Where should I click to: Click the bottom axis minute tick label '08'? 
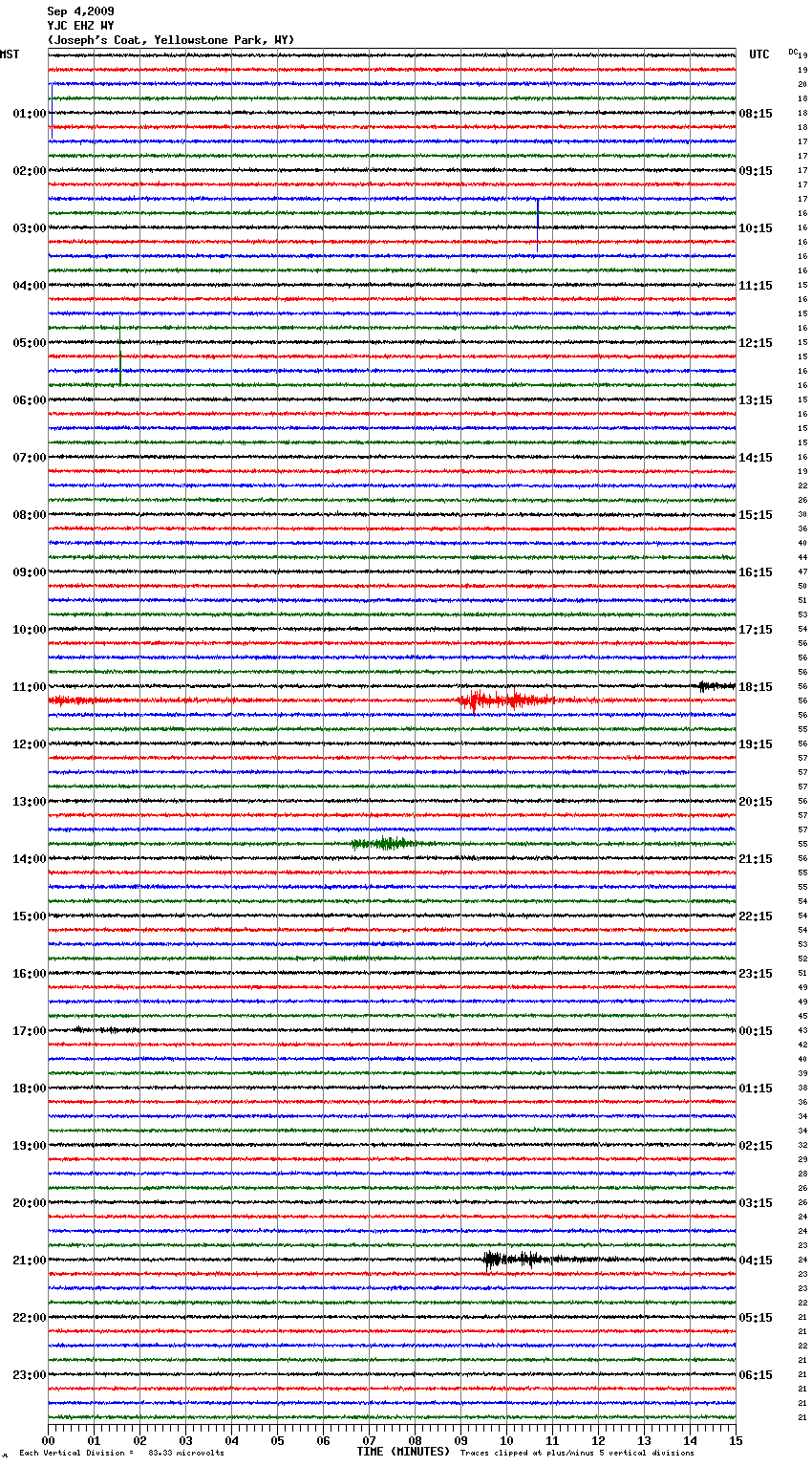point(415,1440)
